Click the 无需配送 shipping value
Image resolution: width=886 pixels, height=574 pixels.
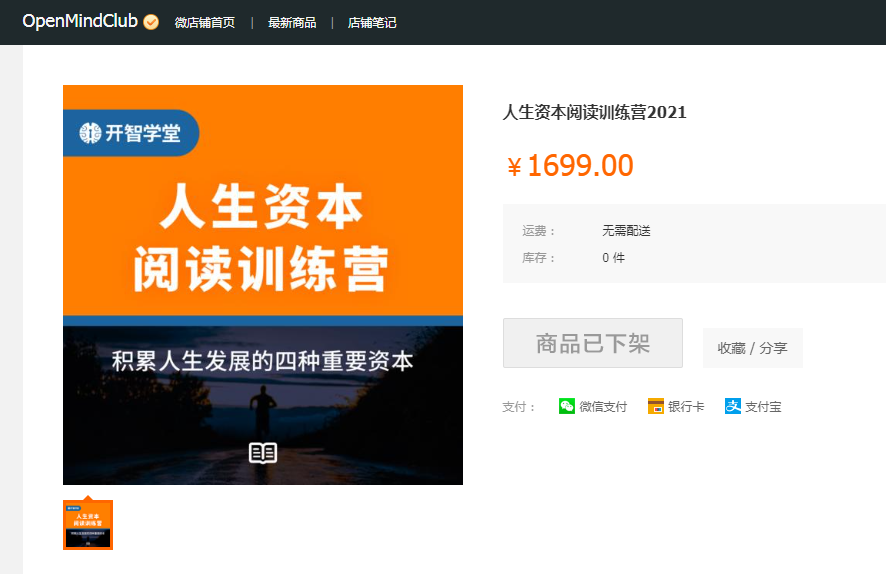click(626, 231)
